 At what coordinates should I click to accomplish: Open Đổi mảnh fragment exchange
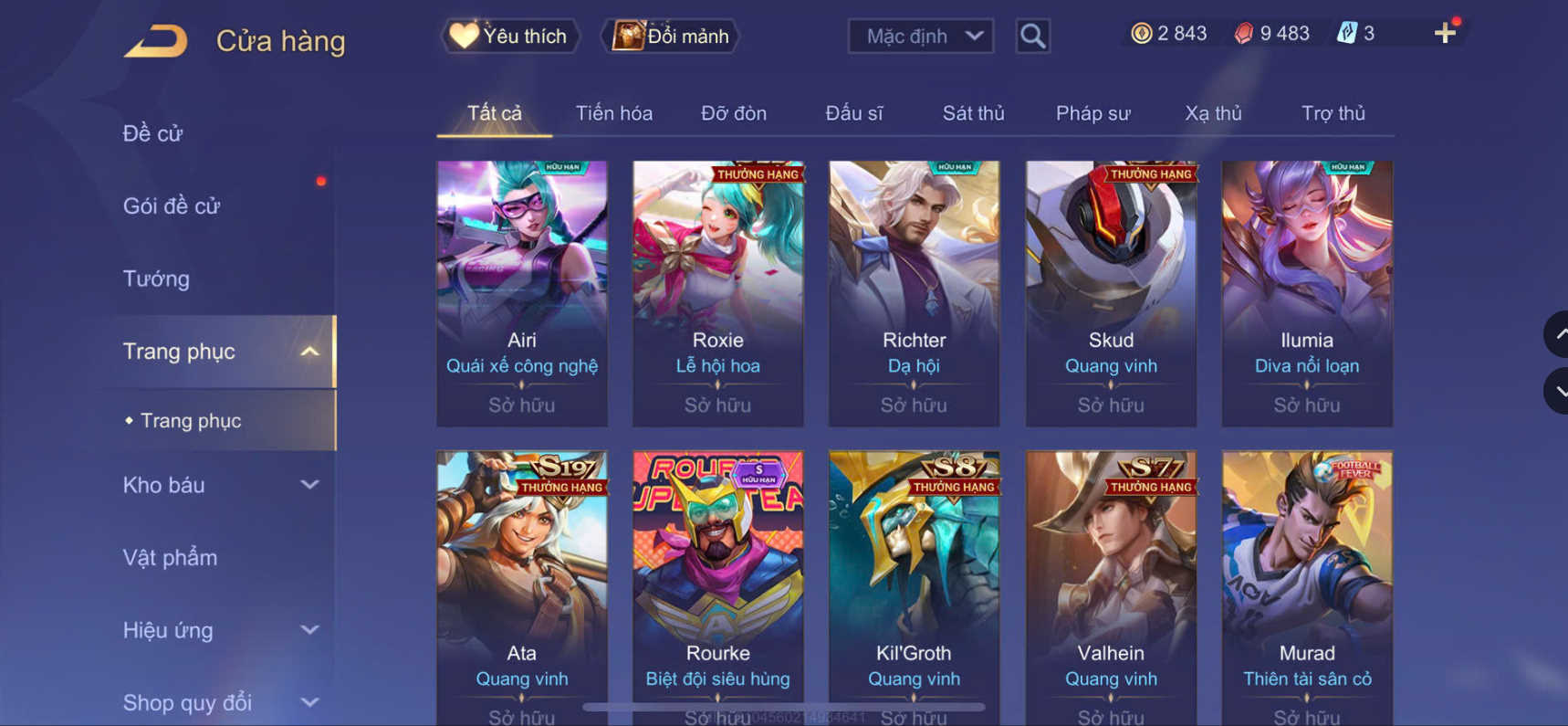click(671, 36)
